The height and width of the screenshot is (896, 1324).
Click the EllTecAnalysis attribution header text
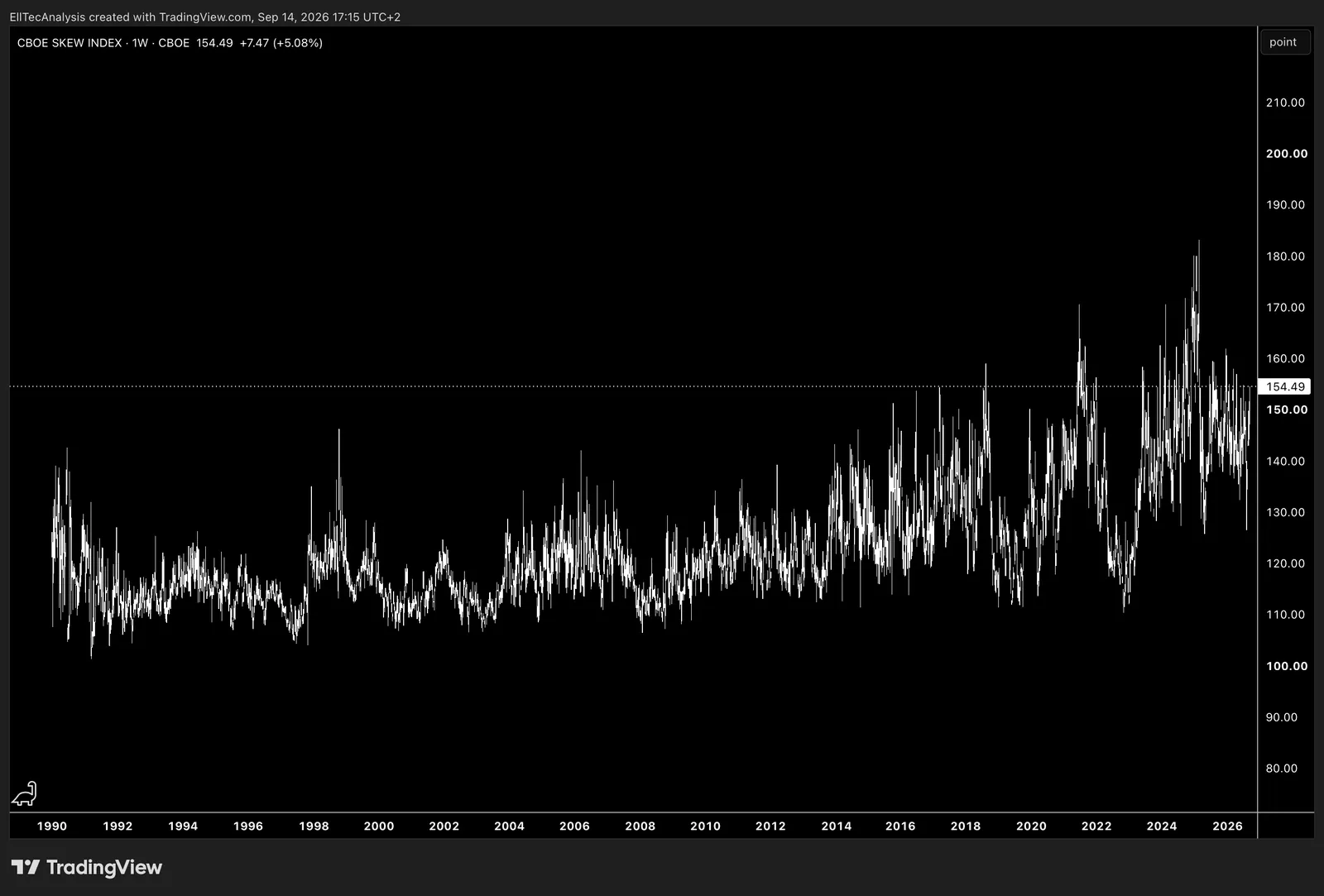click(x=205, y=17)
